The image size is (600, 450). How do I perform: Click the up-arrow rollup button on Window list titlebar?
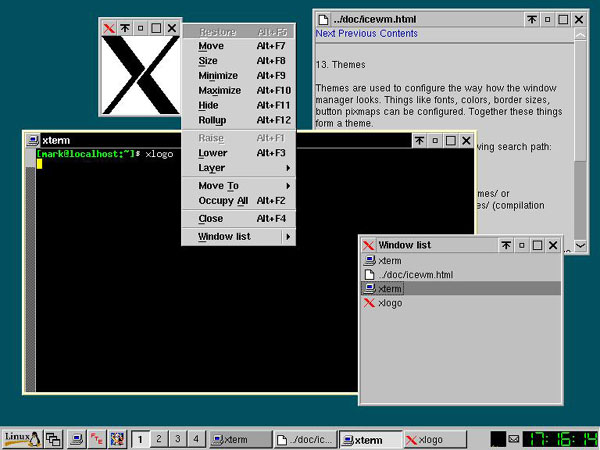pyautogui.click(x=506, y=245)
